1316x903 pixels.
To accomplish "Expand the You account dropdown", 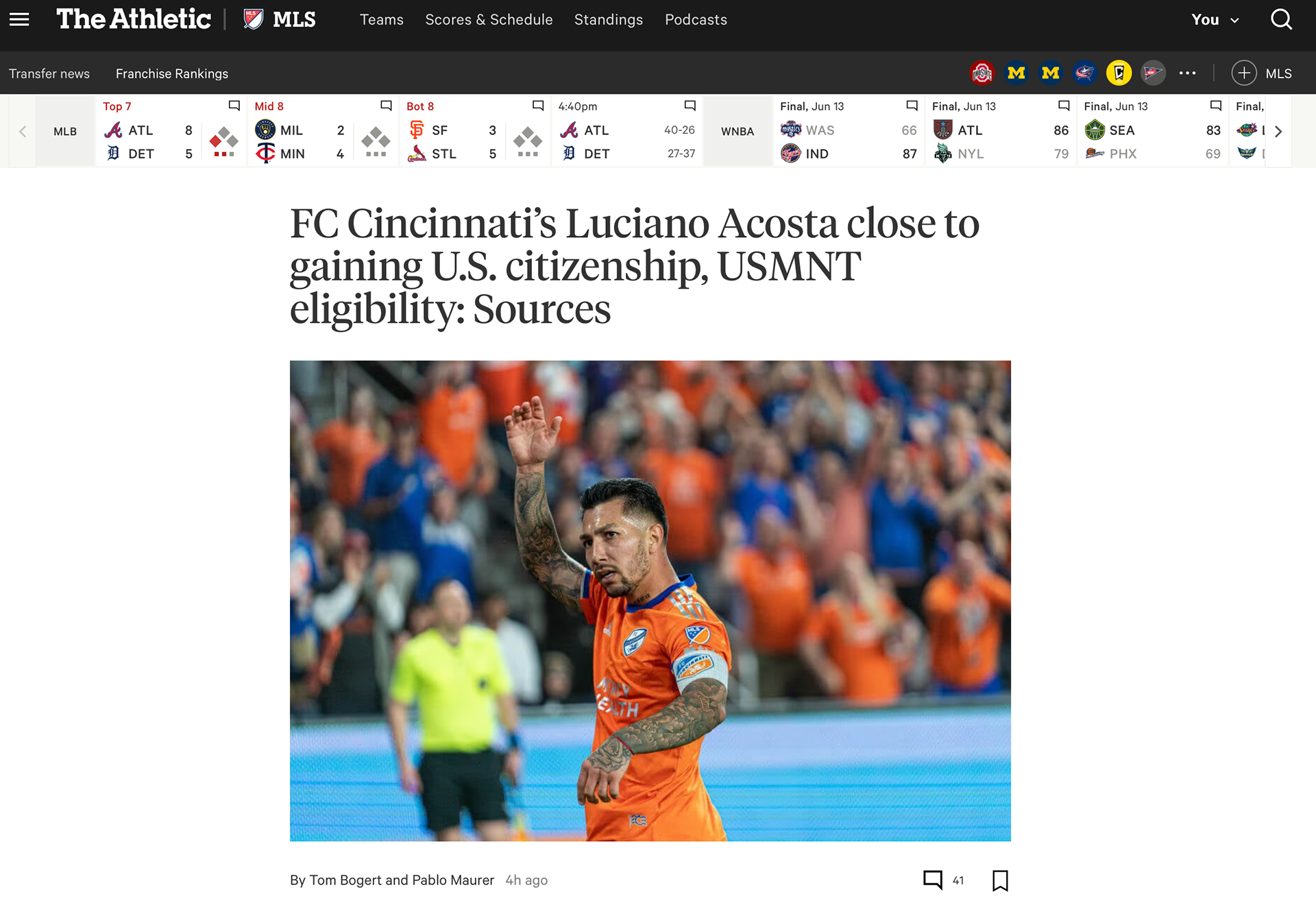I will pos(1215,20).
